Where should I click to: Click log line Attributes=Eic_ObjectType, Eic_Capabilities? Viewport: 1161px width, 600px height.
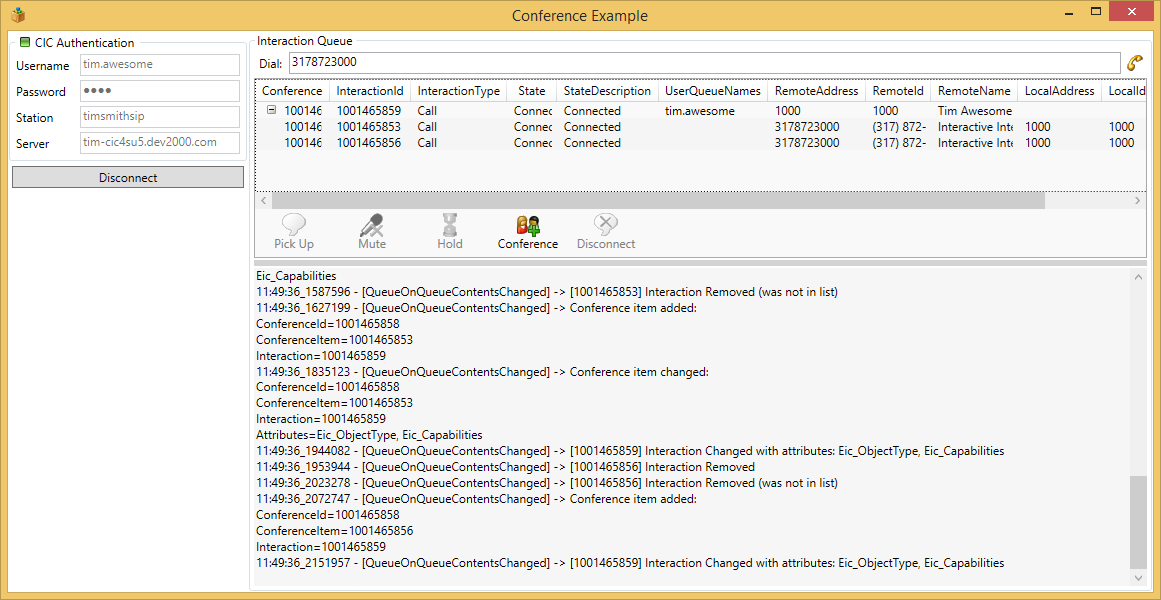click(x=369, y=435)
